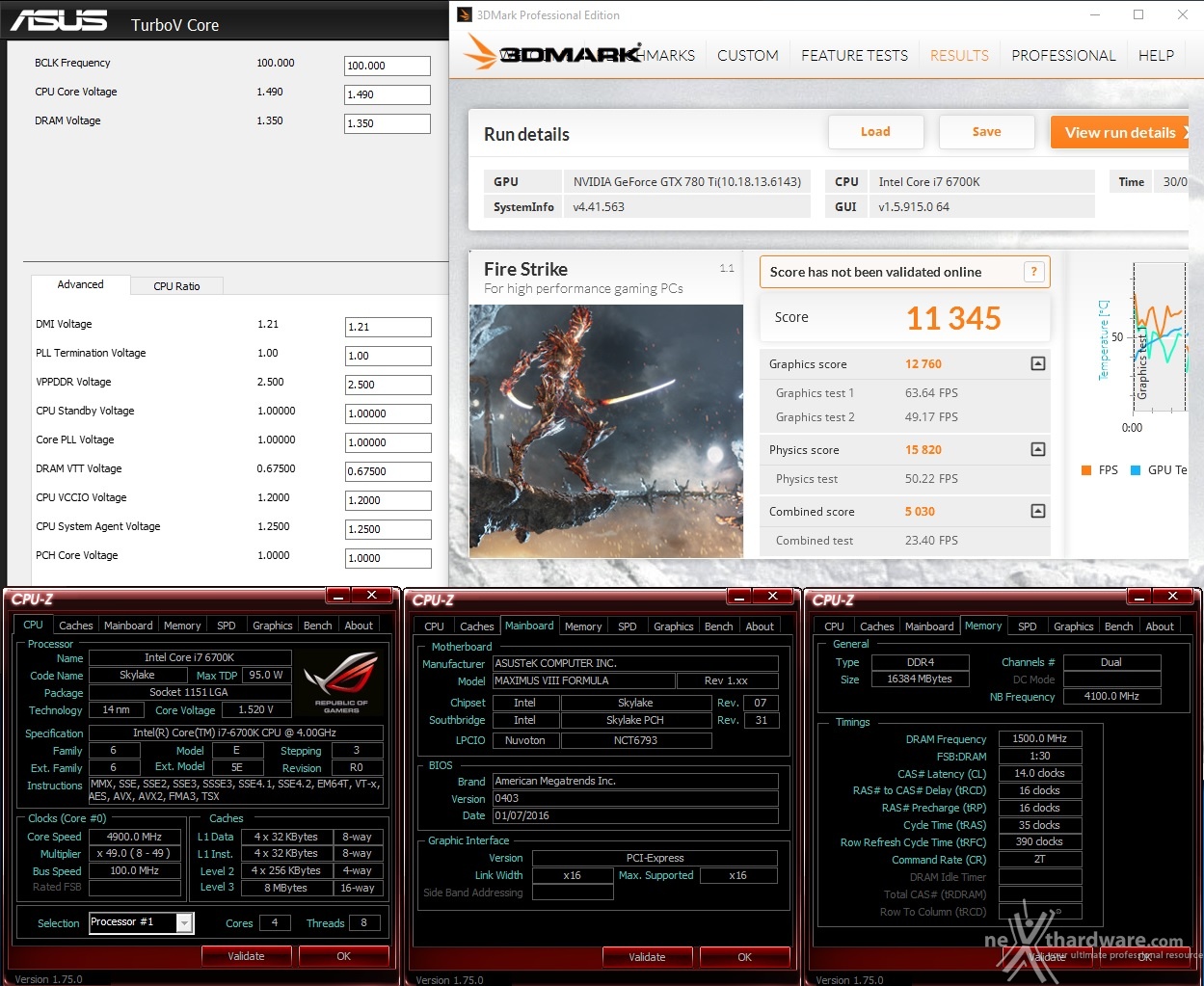Click Validate in the Motherboard CPU-Z window
The image size is (1204, 986).
click(x=647, y=957)
